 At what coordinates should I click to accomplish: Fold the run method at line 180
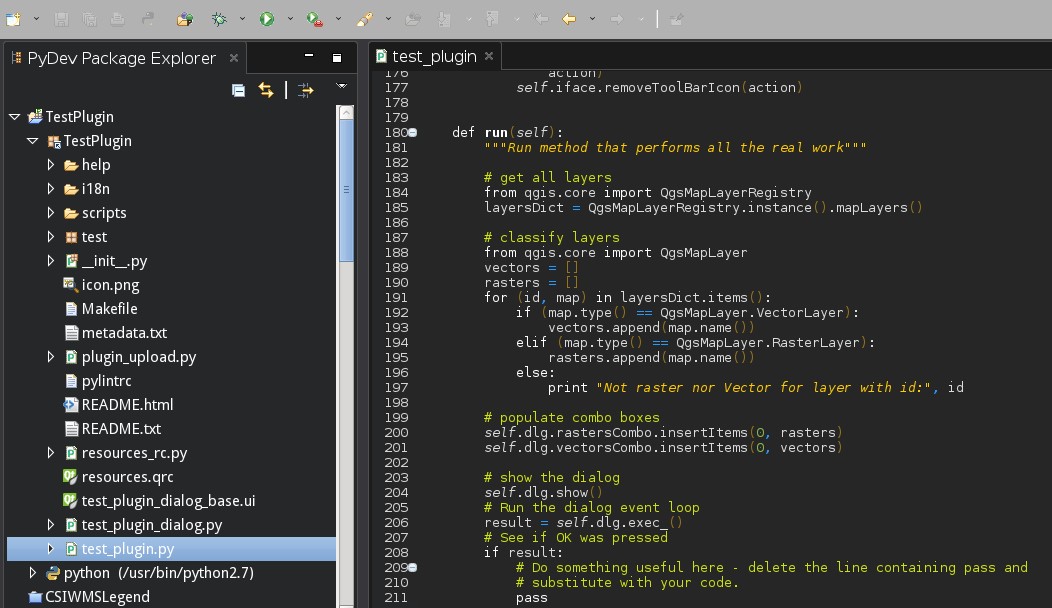pyautogui.click(x=413, y=133)
